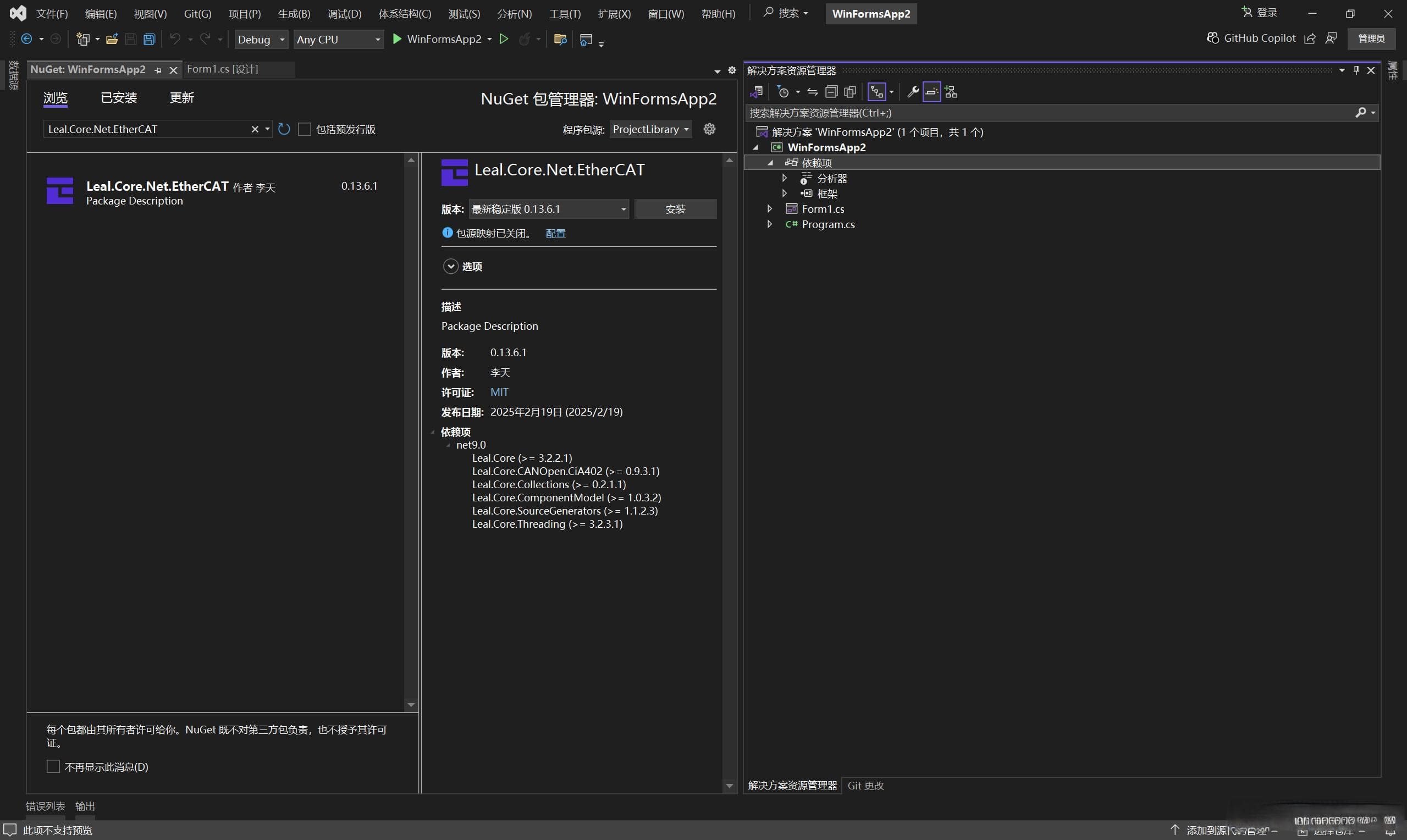Expand the 选项 options section

450,266
